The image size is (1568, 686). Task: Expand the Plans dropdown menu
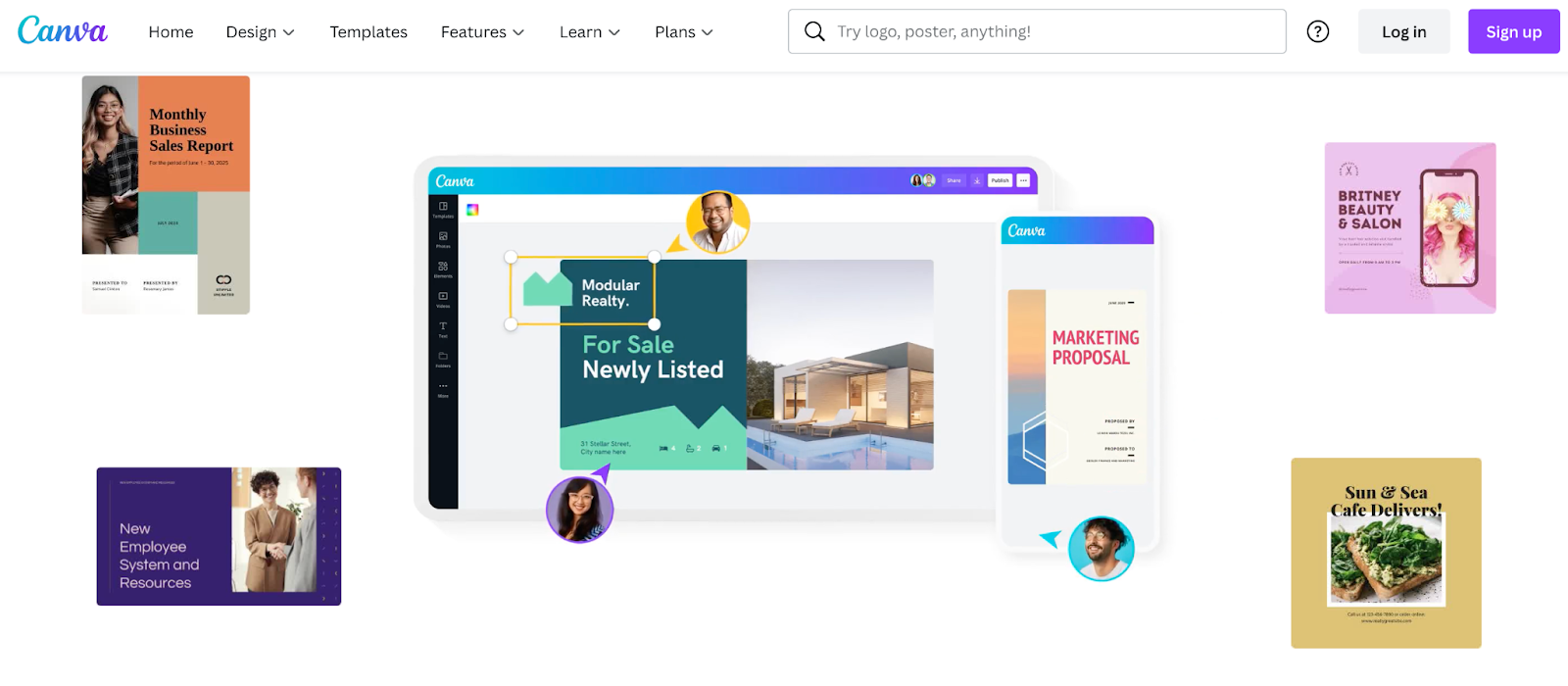(684, 32)
